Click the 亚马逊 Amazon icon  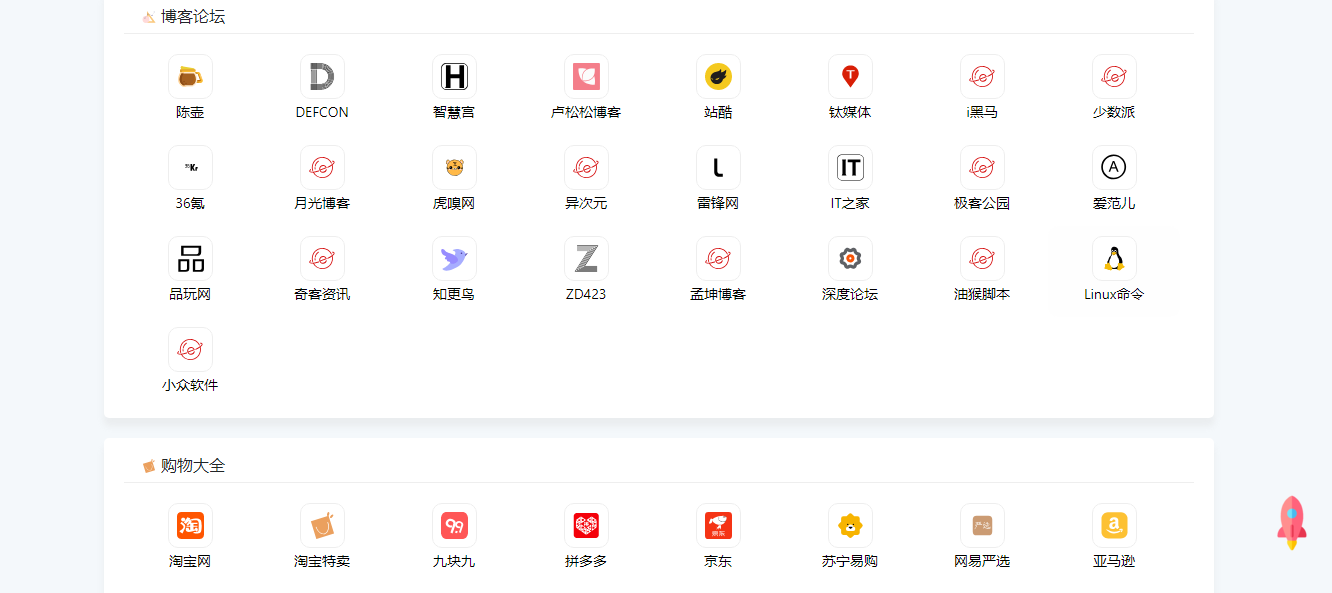[1114, 526]
